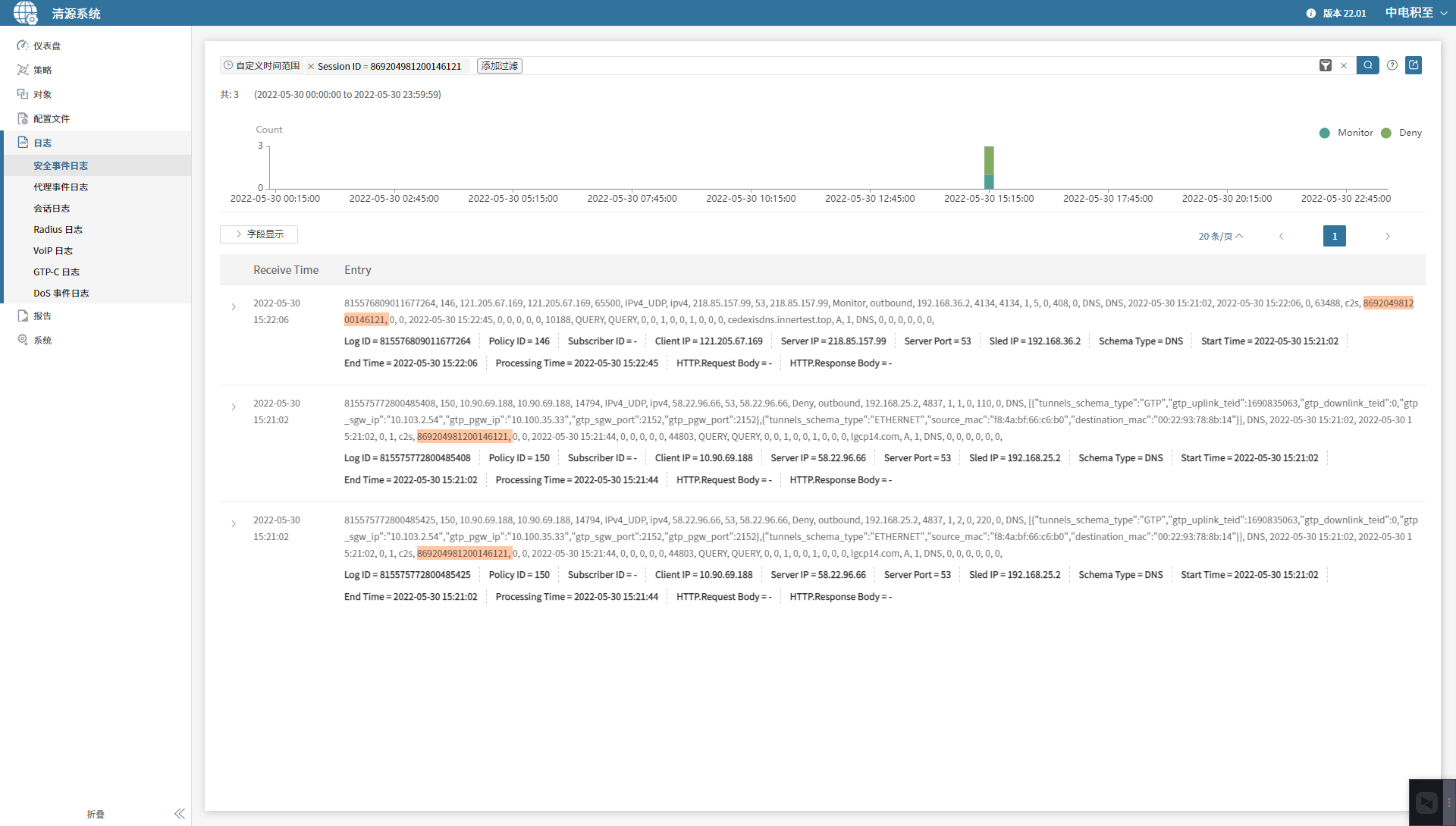
Task: Clear filters with the blue X icon
Action: pyautogui.click(x=1344, y=66)
